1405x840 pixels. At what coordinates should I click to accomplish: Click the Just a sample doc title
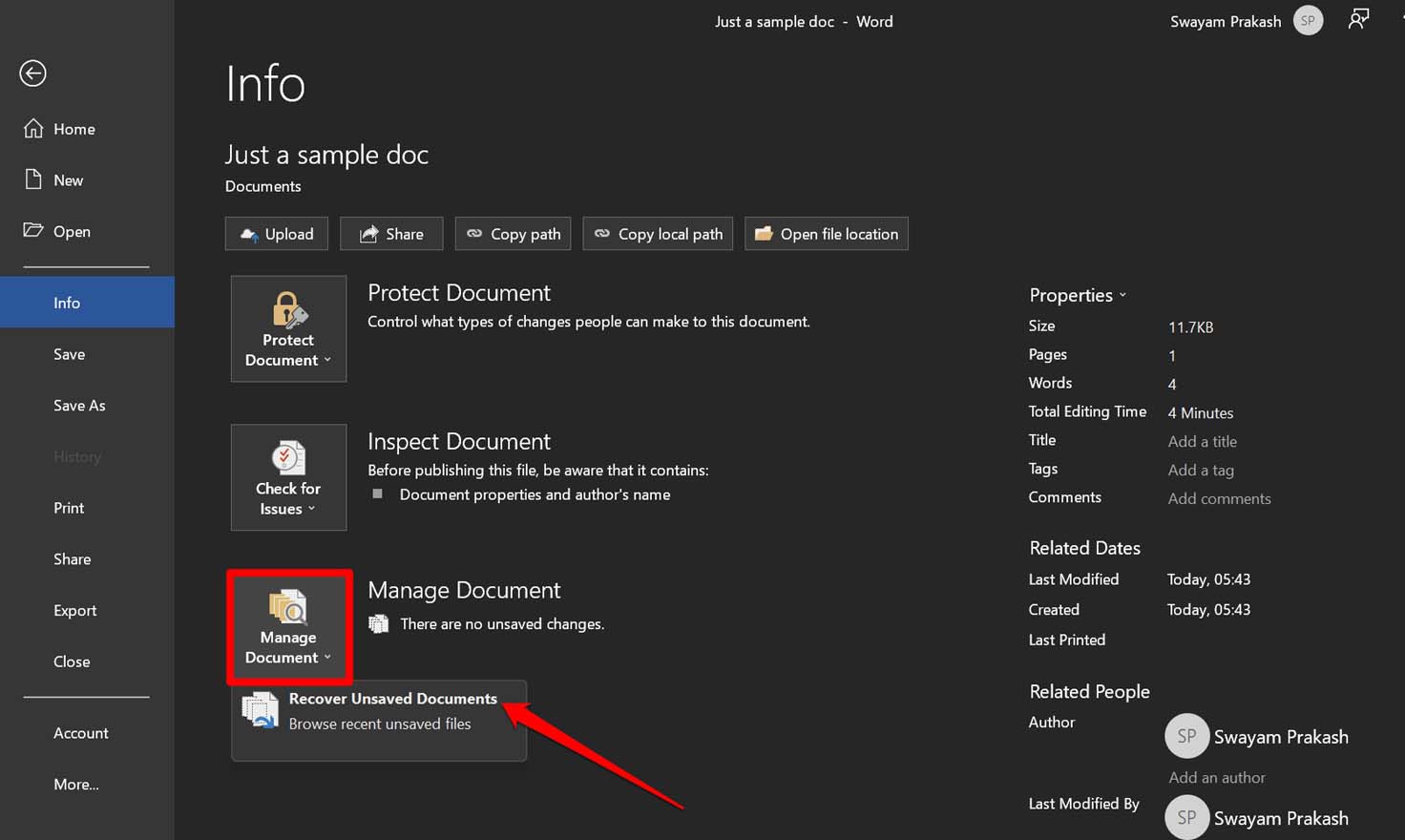coord(326,155)
